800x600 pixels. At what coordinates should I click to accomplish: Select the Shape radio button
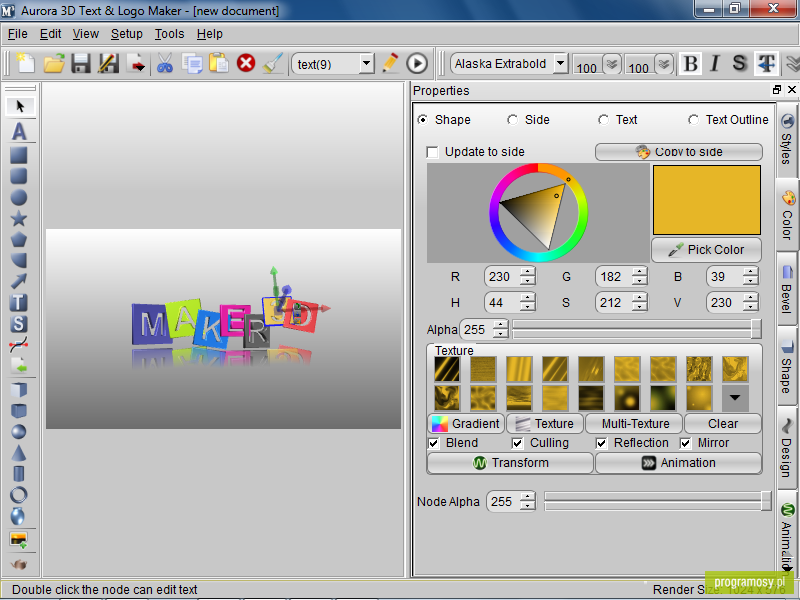[x=422, y=119]
